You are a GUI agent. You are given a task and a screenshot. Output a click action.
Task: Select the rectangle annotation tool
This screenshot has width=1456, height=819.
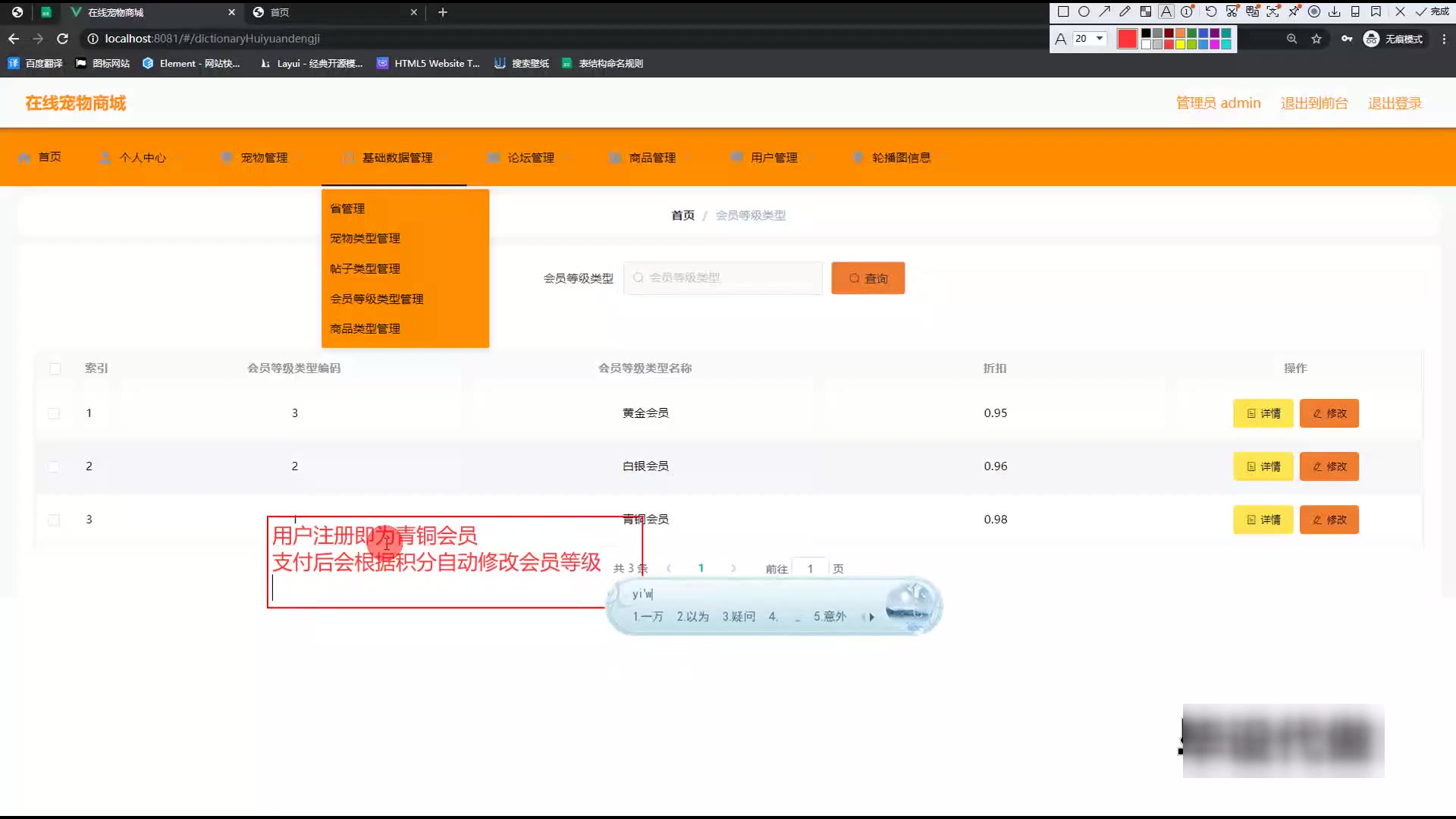(1063, 11)
